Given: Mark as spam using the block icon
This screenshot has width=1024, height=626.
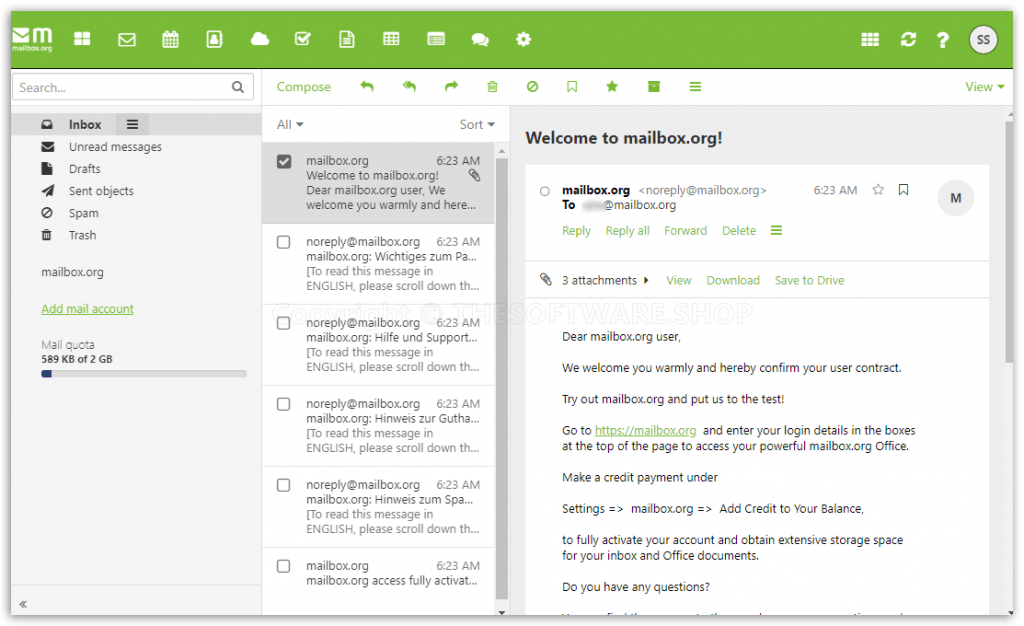Looking at the screenshot, I should (532, 86).
